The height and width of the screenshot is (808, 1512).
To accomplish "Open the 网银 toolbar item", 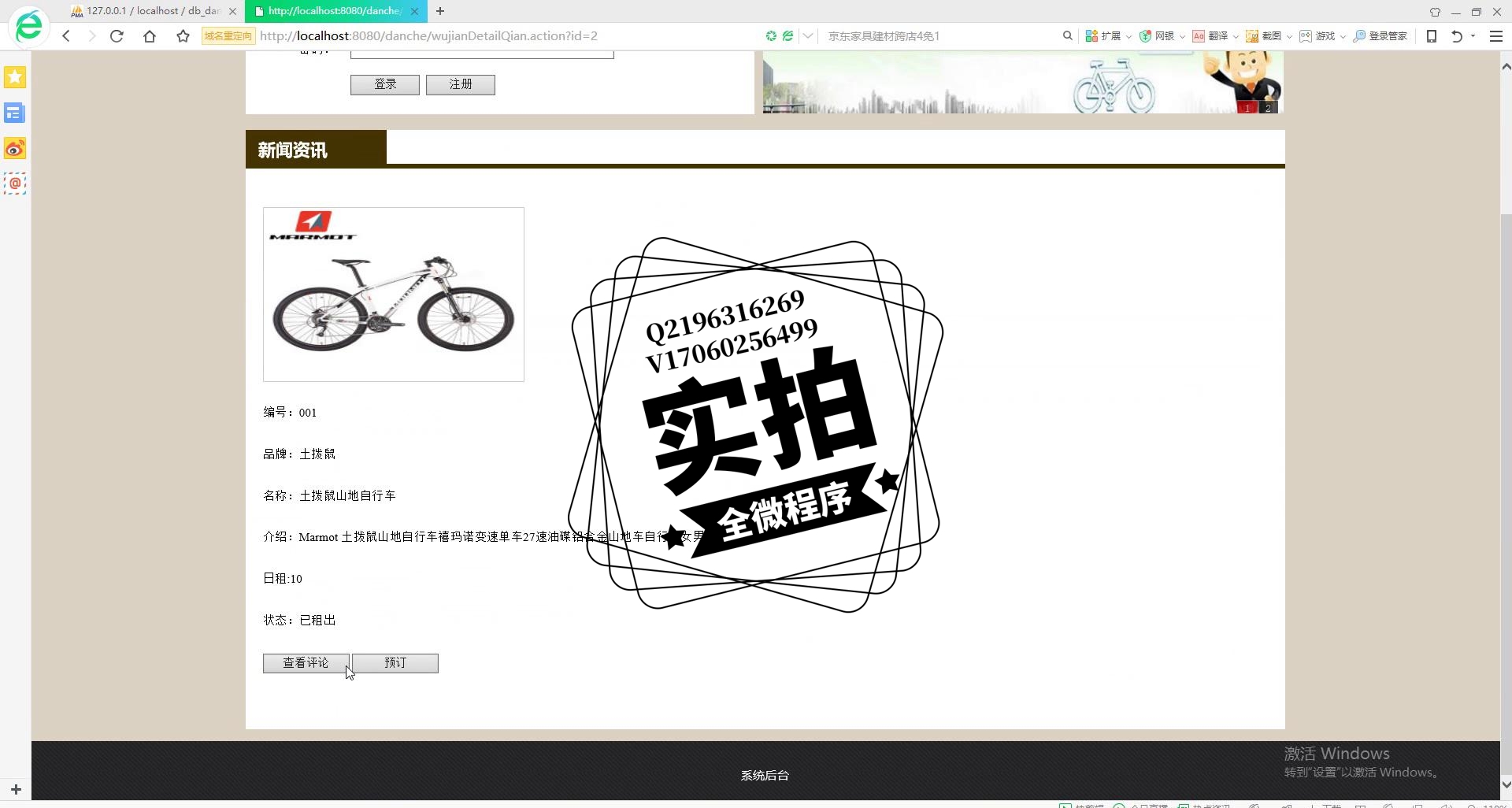I will (x=1157, y=36).
